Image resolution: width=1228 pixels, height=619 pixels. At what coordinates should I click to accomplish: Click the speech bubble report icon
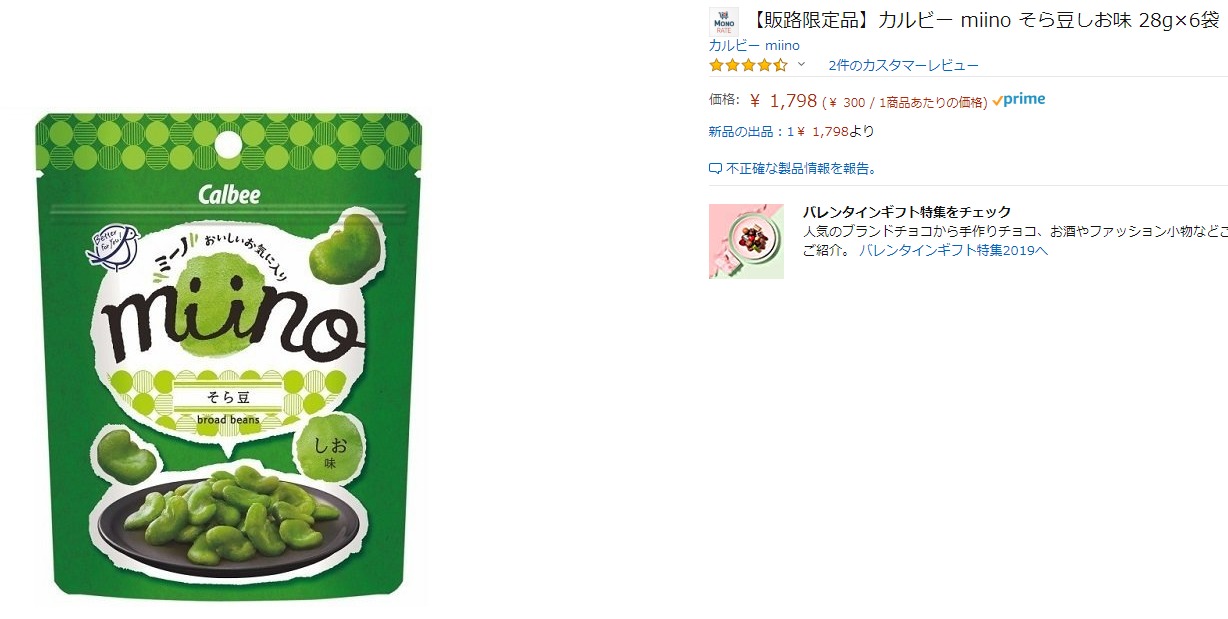coord(715,168)
